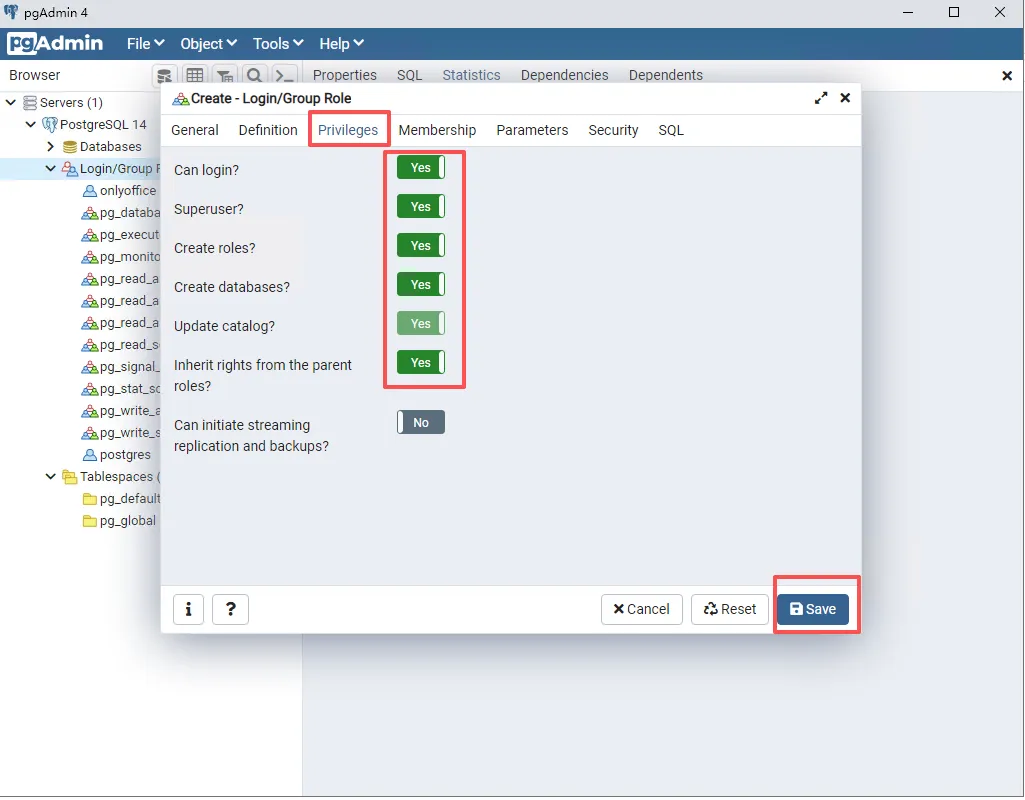Maximize the Create role dialog
This screenshot has height=800, width=1025.
pyautogui.click(x=821, y=98)
